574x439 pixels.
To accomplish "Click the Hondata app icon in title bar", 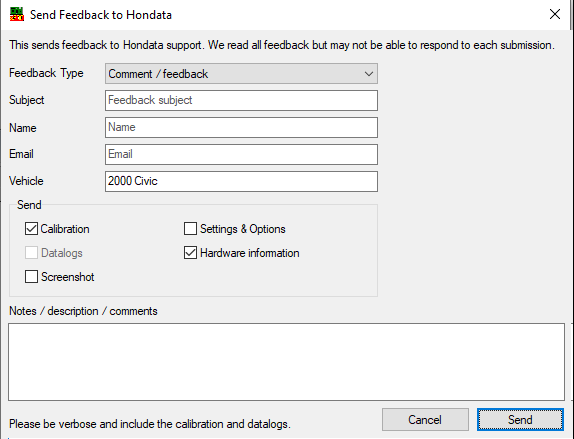I will click(16, 15).
